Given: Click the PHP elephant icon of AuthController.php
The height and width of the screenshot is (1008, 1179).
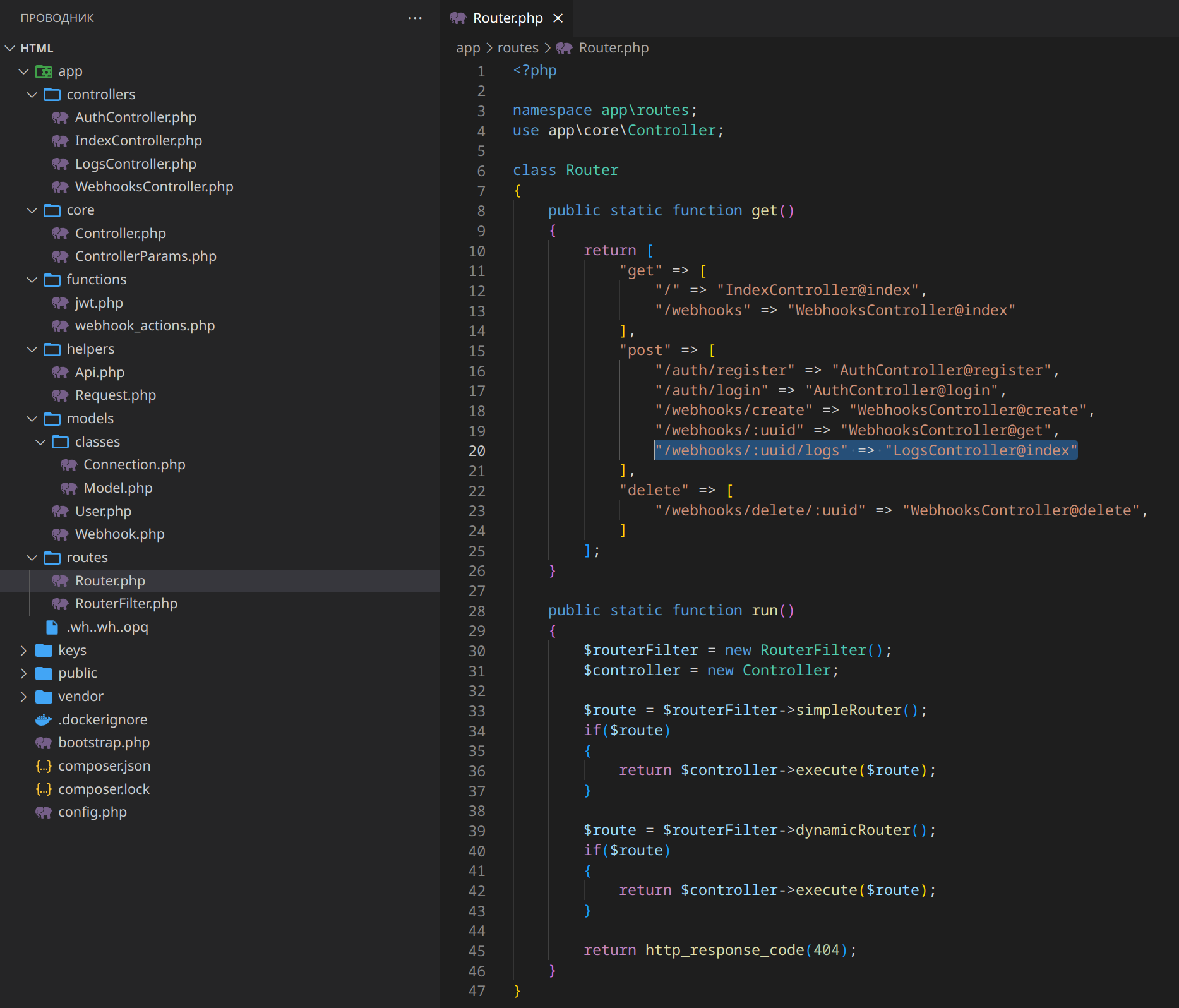Looking at the screenshot, I should 60,117.
